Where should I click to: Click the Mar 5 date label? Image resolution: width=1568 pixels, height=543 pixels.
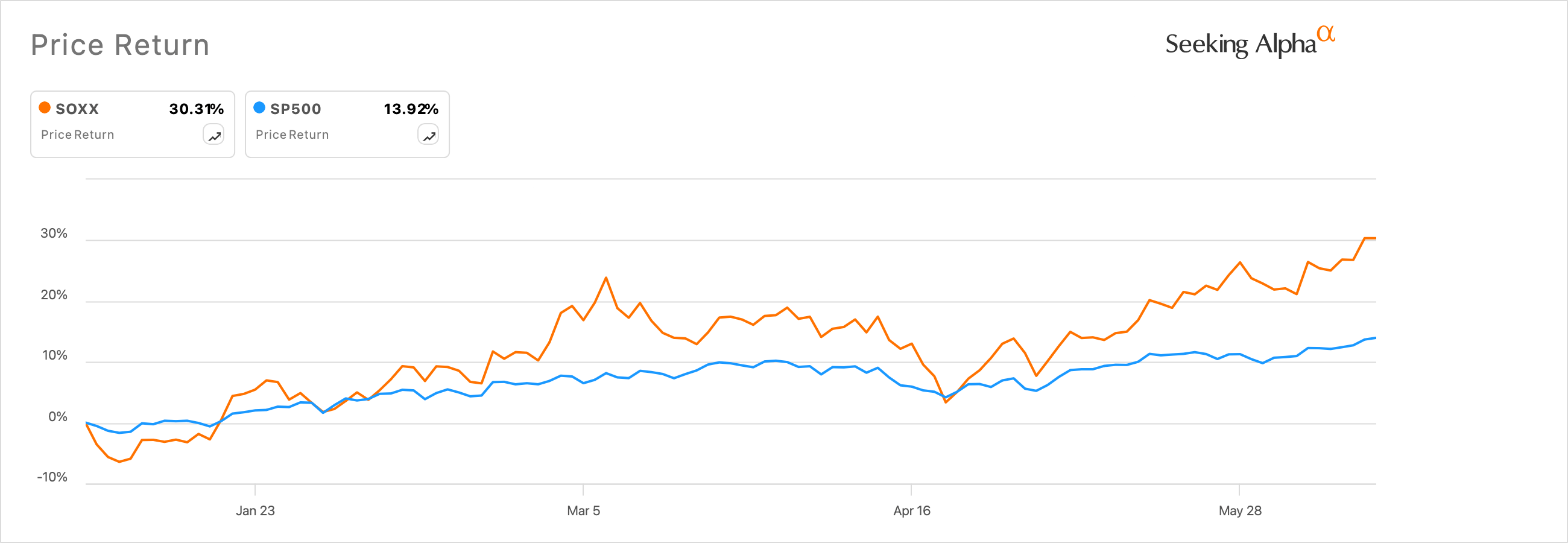(x=584, y=512)
